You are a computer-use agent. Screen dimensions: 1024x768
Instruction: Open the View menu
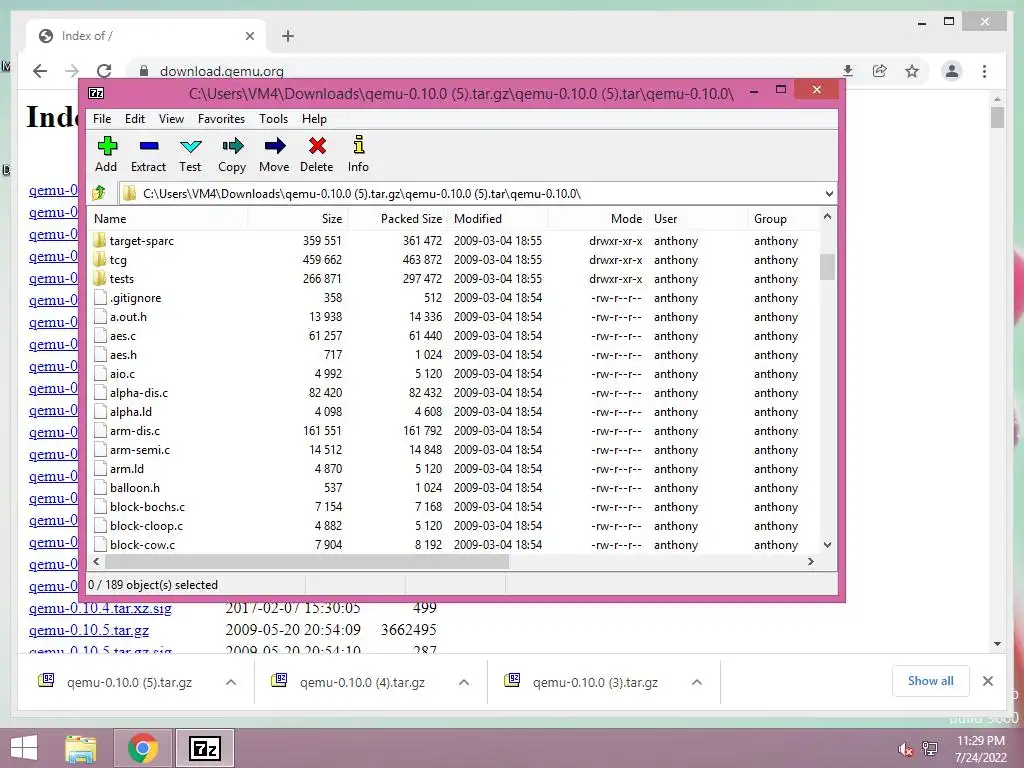[171, 119]
